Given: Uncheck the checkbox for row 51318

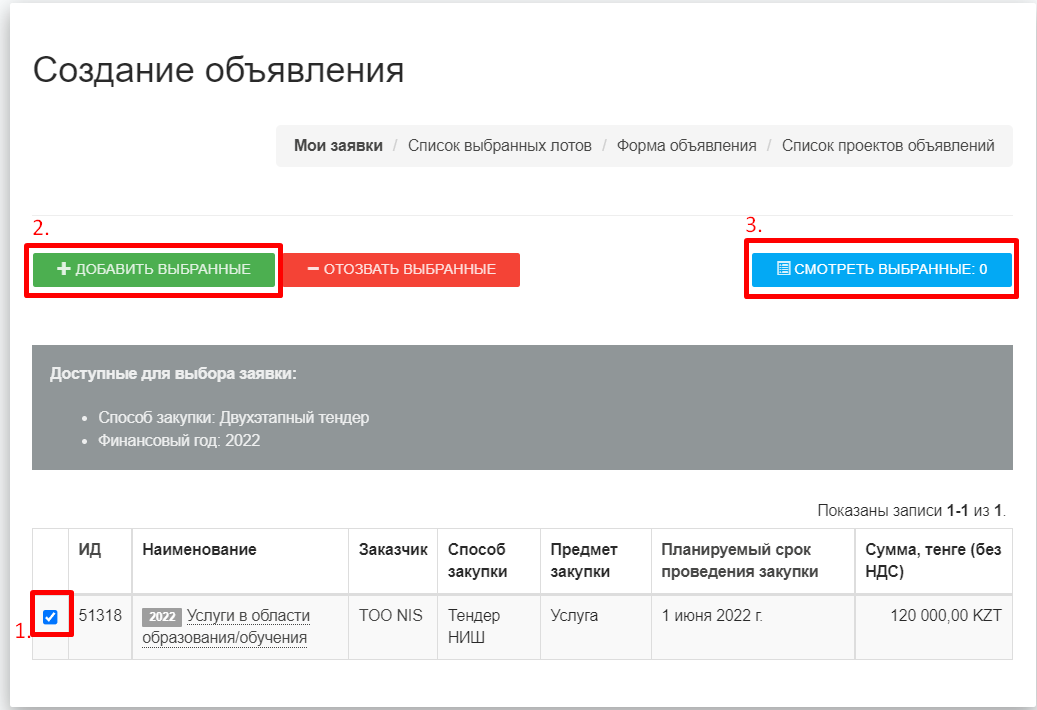Looking at the screenshot, I should [50, 617].
